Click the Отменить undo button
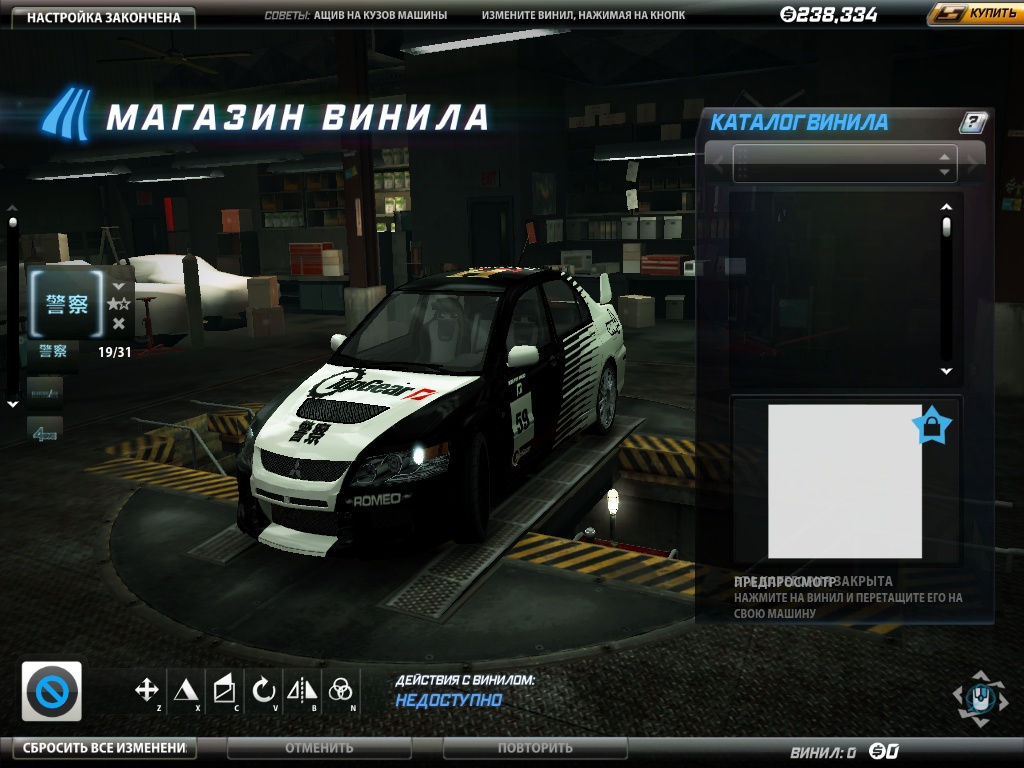 tap(319, 748)
